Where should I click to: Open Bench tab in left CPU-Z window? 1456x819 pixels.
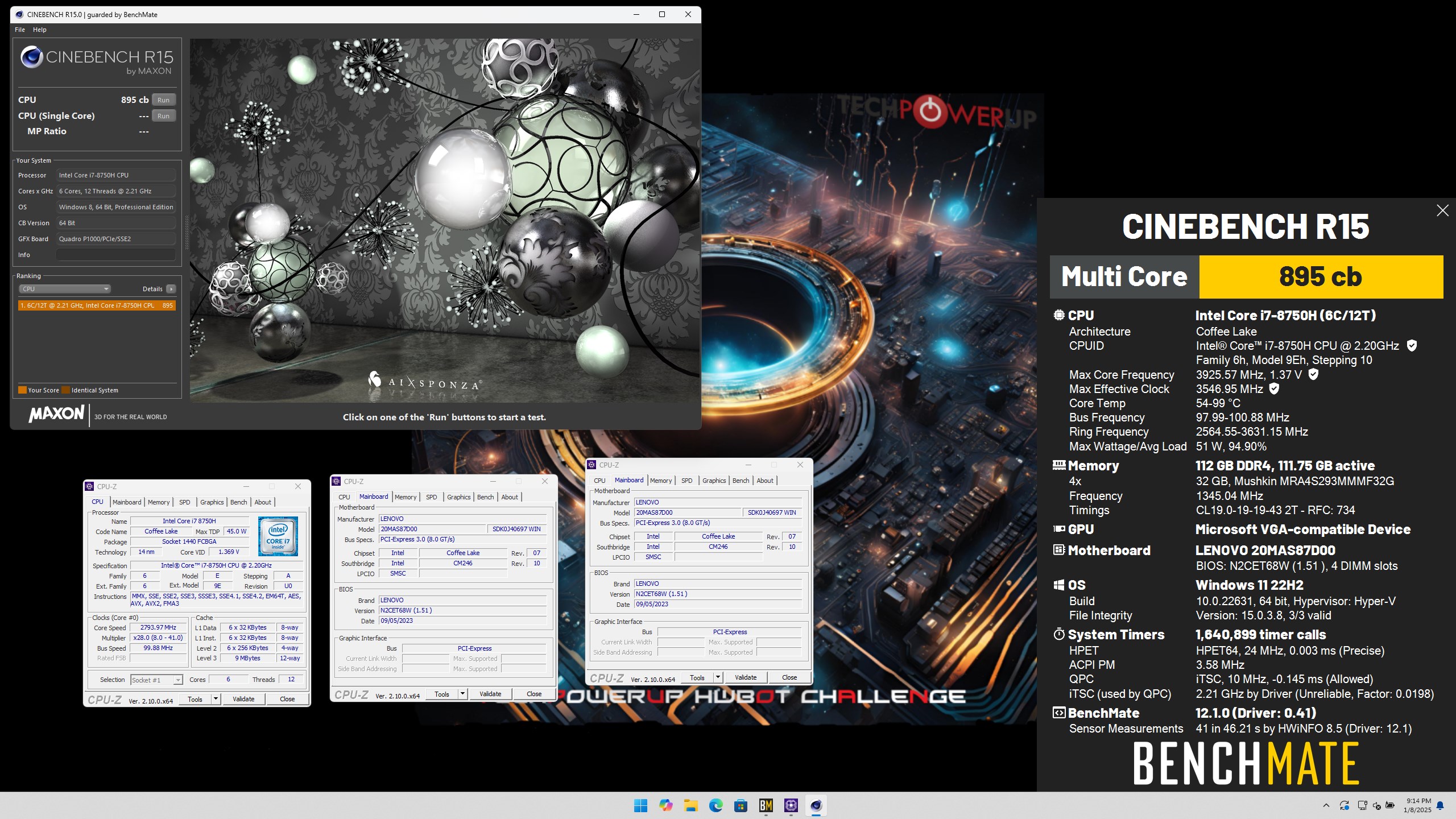click(x=239, y=502)
